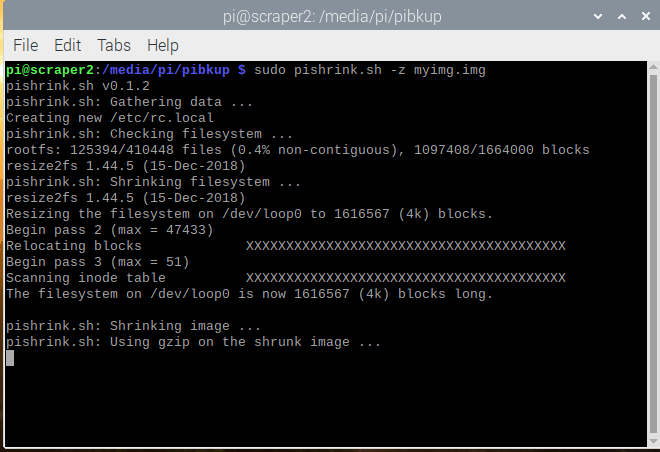Click the blue /media/pi/pibkup path

(x=166, y=70)
